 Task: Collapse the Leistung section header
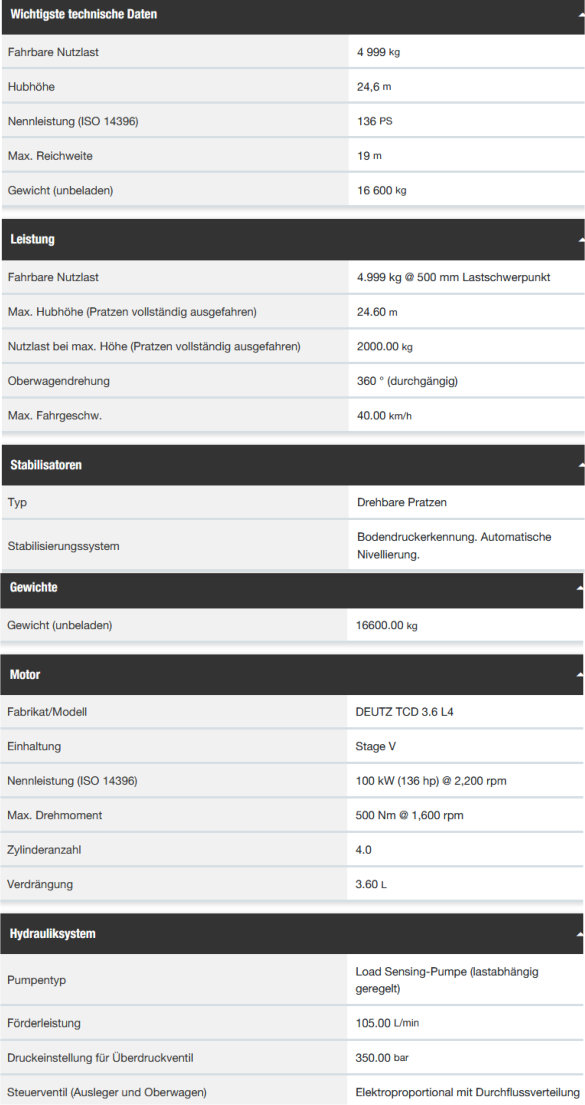pos(292,240)
